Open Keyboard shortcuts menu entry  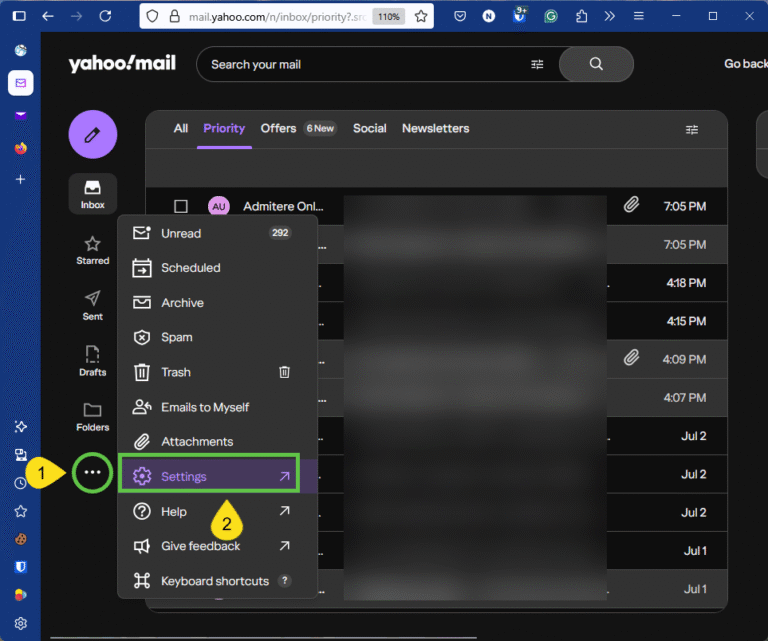click(214, 581)
